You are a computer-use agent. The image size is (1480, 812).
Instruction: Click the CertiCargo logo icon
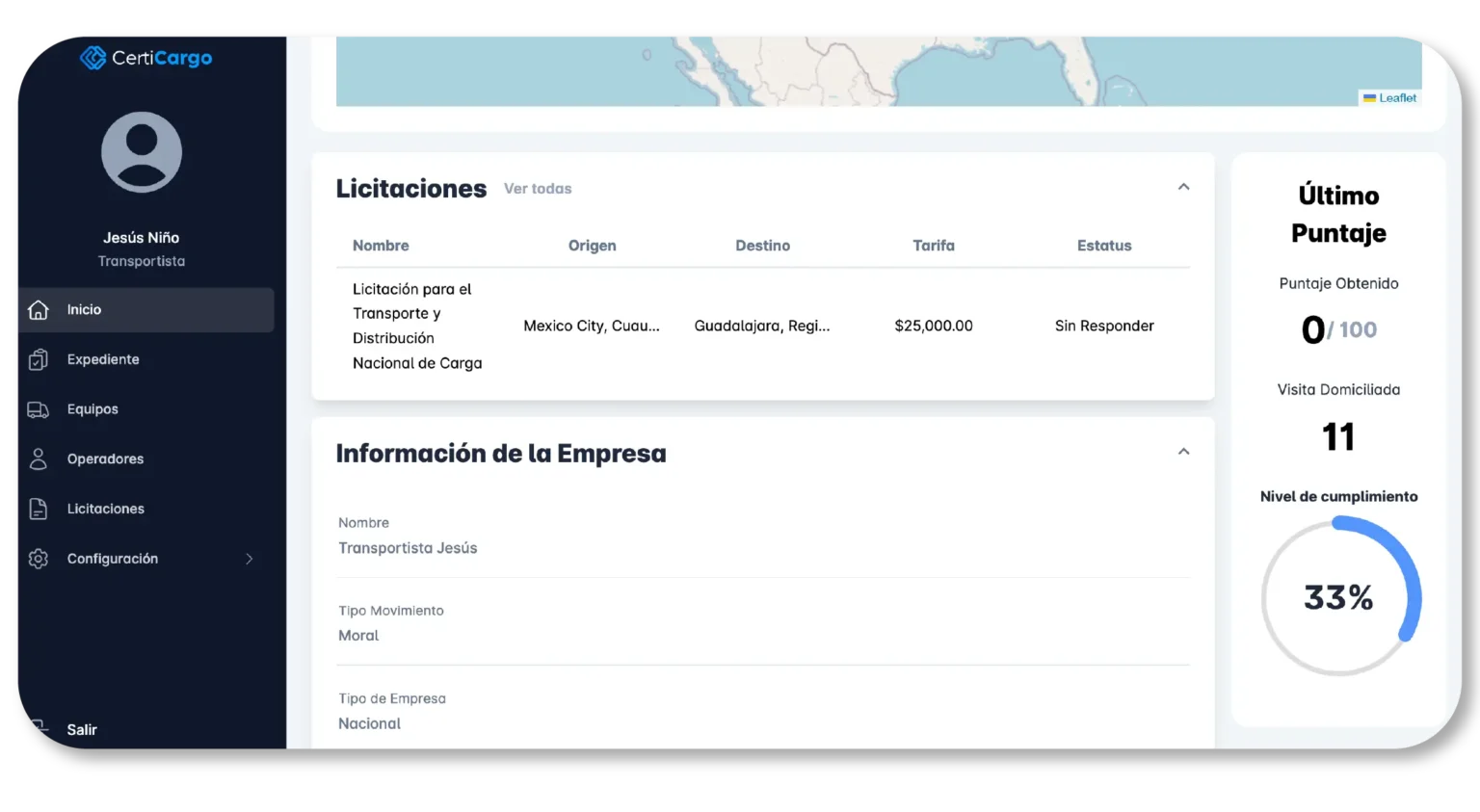tap(92, 58)
